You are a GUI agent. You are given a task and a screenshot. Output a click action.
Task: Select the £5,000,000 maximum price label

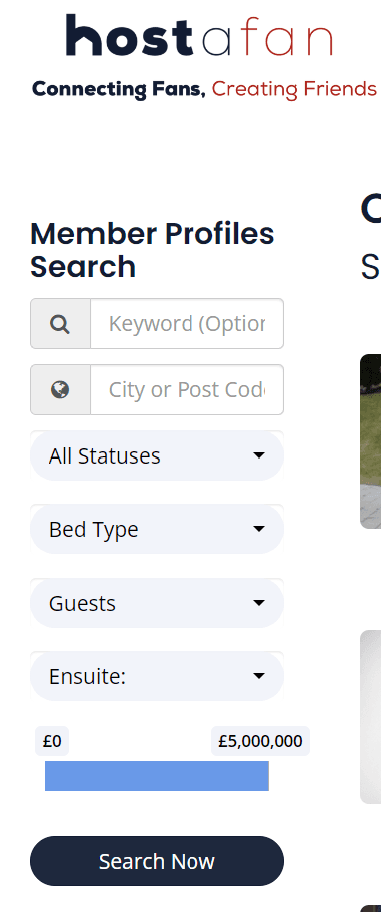[x=260, y=741]
